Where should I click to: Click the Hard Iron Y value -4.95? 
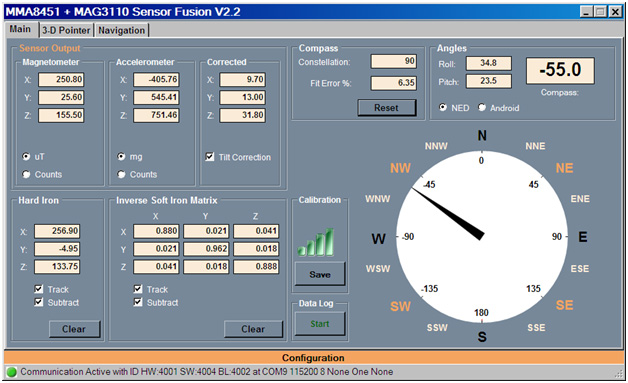tap(57, 249)
